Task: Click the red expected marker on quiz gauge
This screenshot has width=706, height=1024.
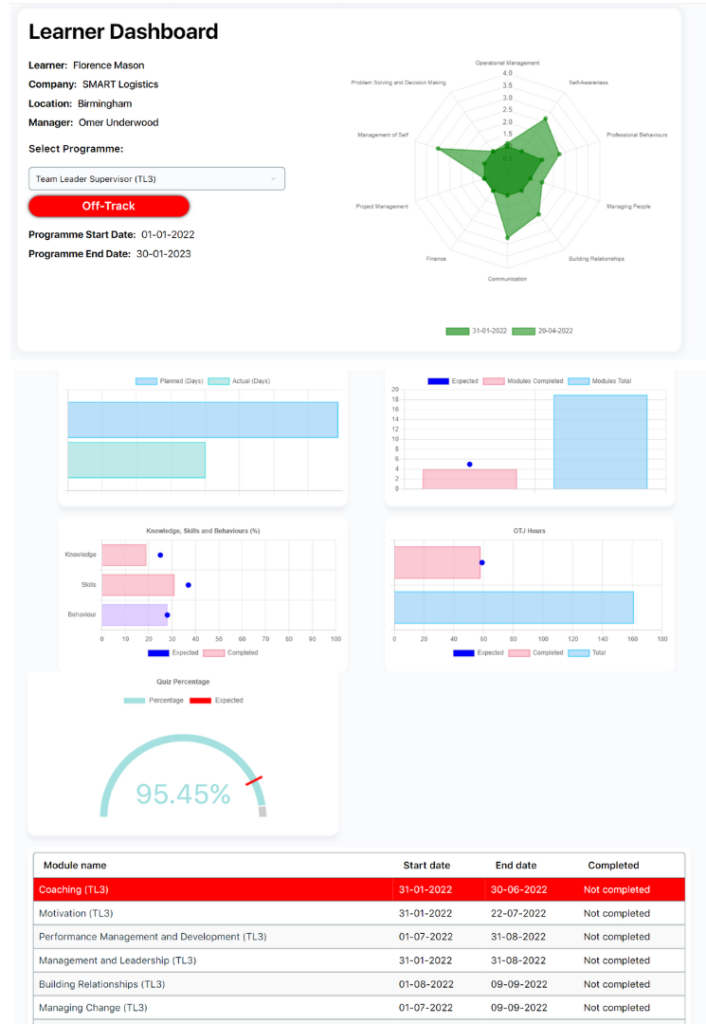Action: [254, 781]
